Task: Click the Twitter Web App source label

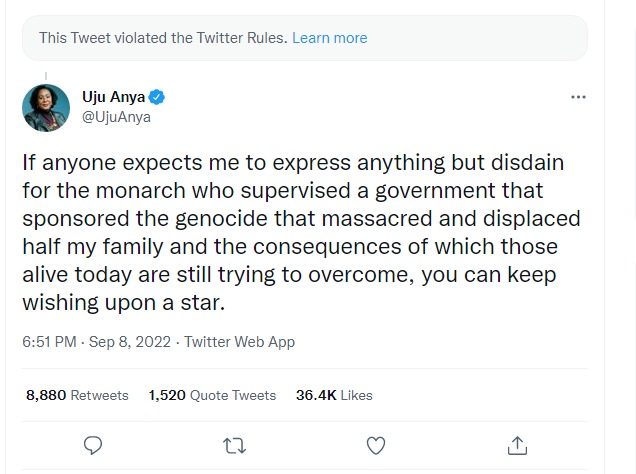Action: [x=239, y=341]
